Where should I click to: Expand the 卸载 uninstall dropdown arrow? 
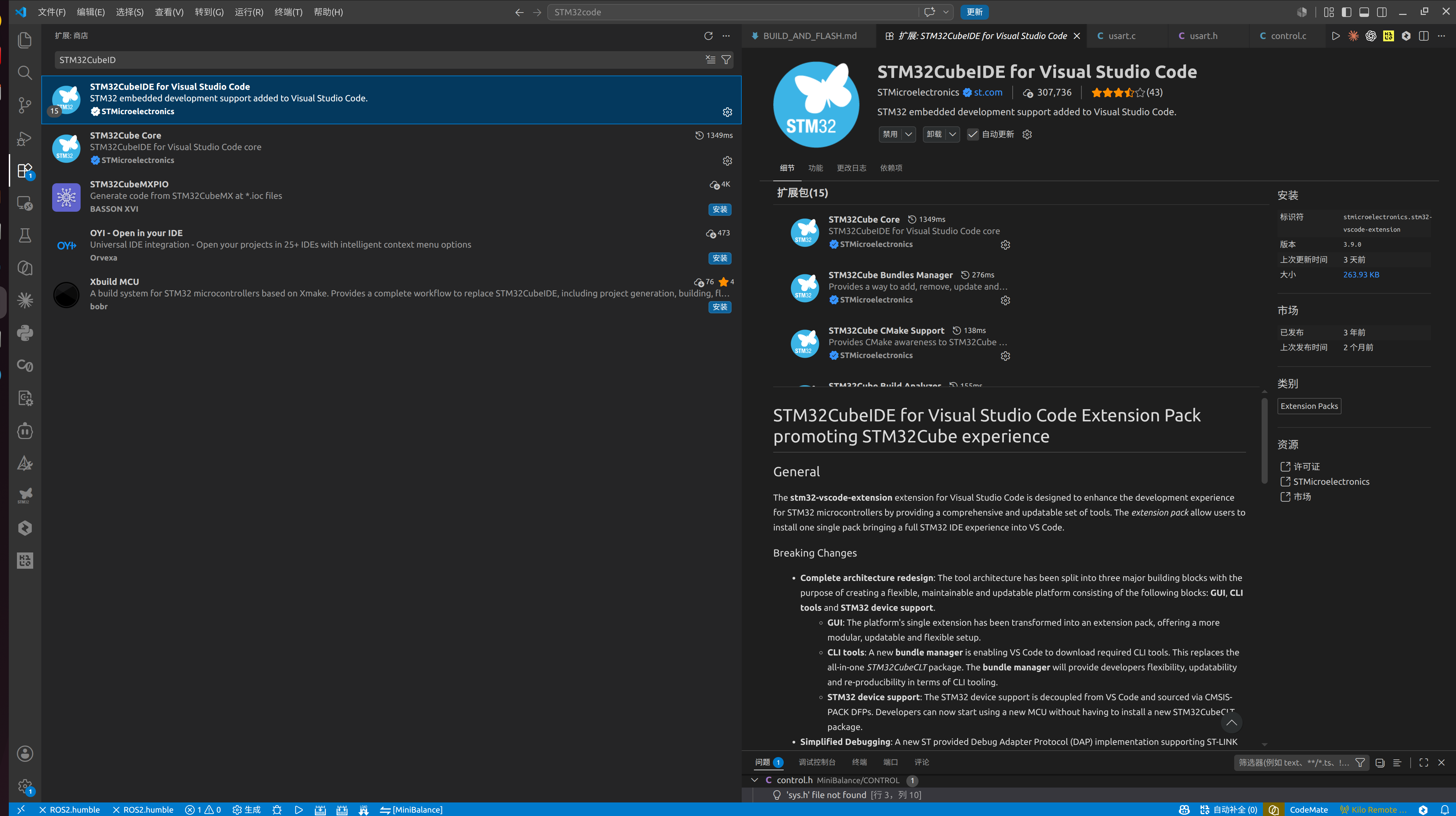click(x=953, y=134)
